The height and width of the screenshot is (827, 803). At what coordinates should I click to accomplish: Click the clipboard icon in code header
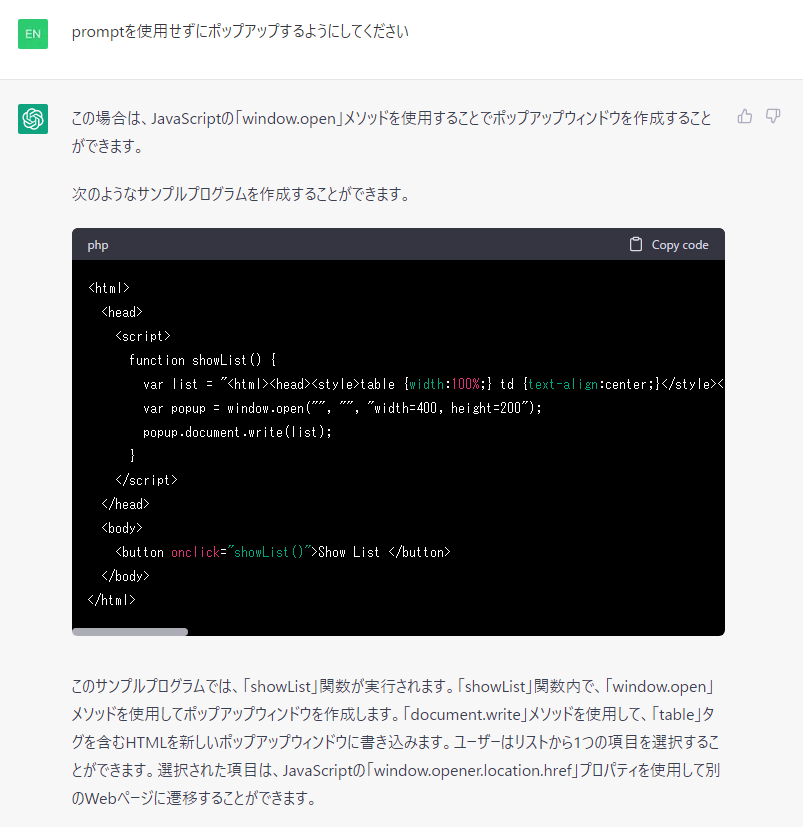point(636,244)
